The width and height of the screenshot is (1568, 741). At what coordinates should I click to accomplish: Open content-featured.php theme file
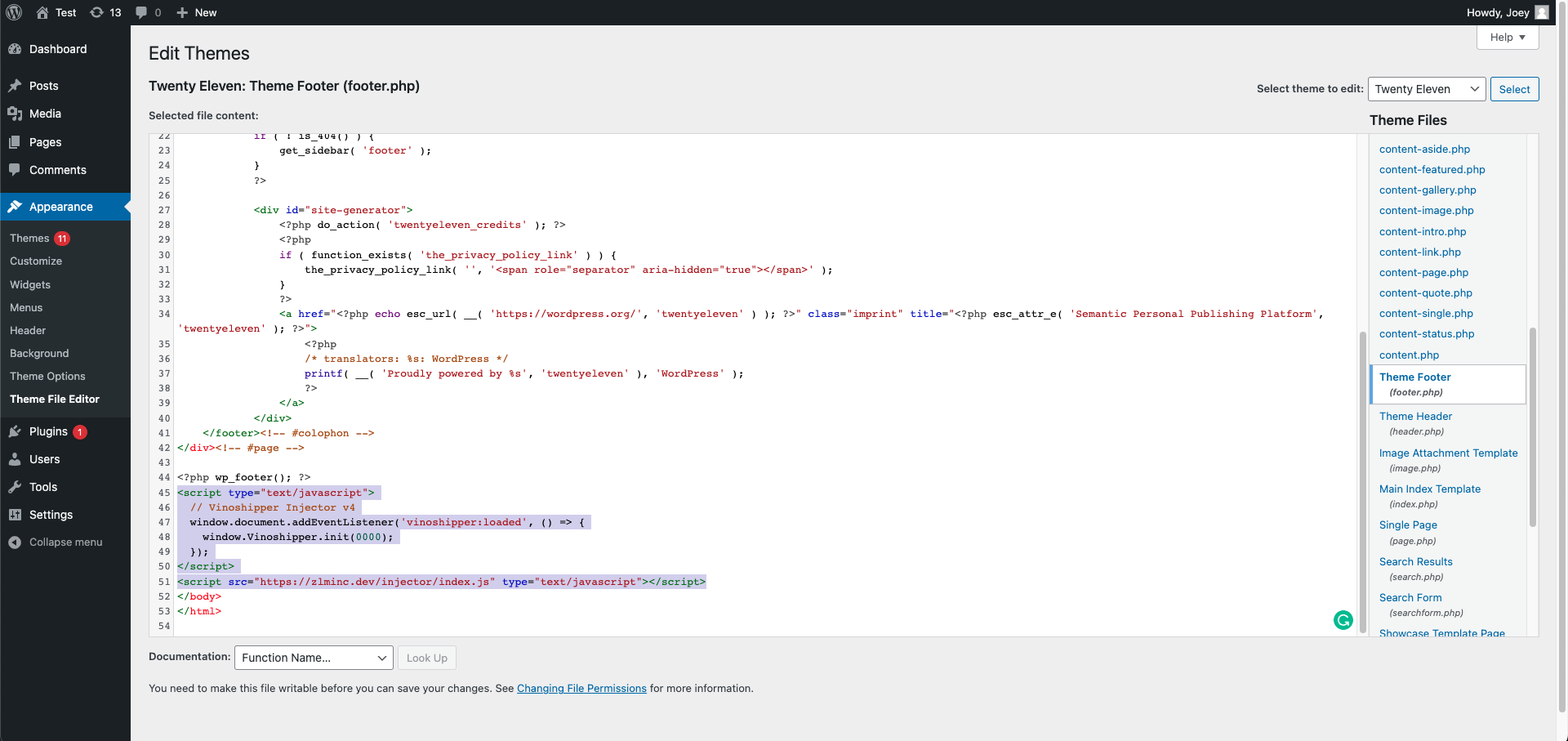point(1432,169)
